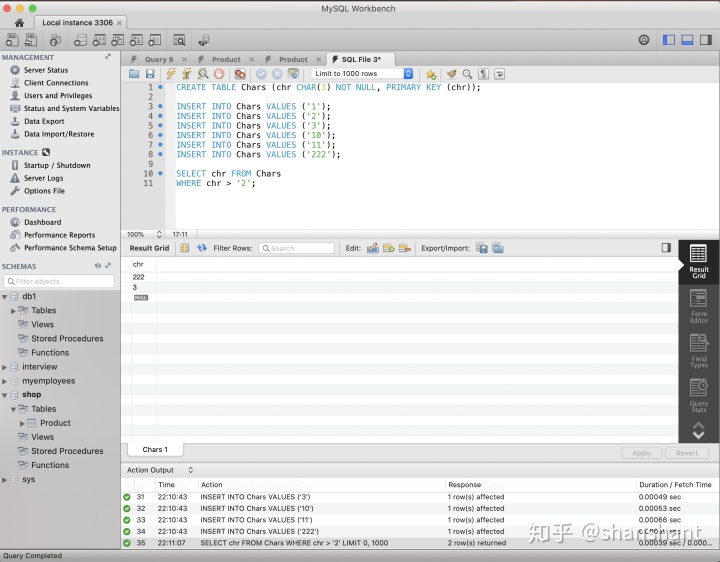
Task: Change editor zoom 100% stepper
Action: (159, 234)
